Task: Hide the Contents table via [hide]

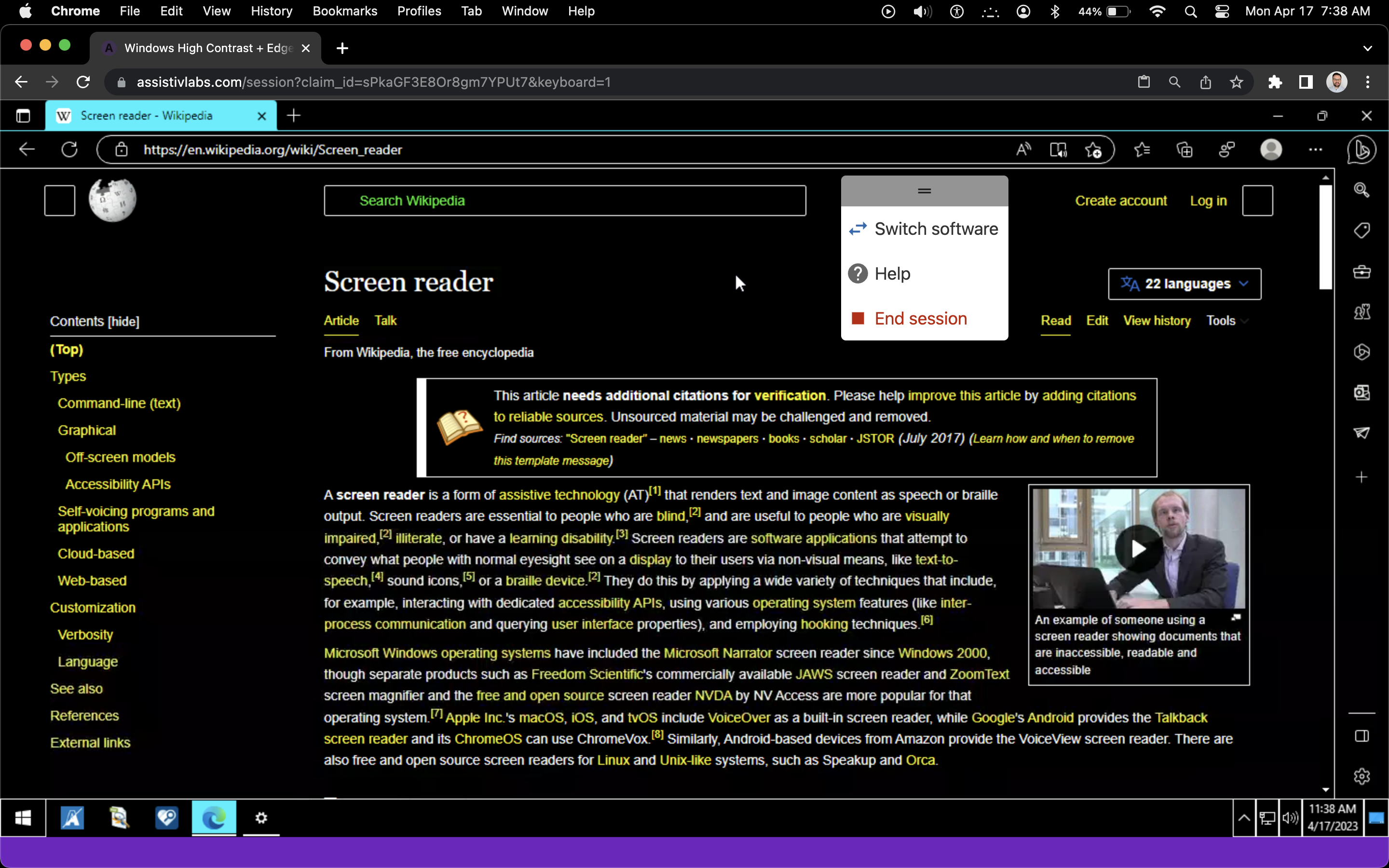Action: (123, 322)
